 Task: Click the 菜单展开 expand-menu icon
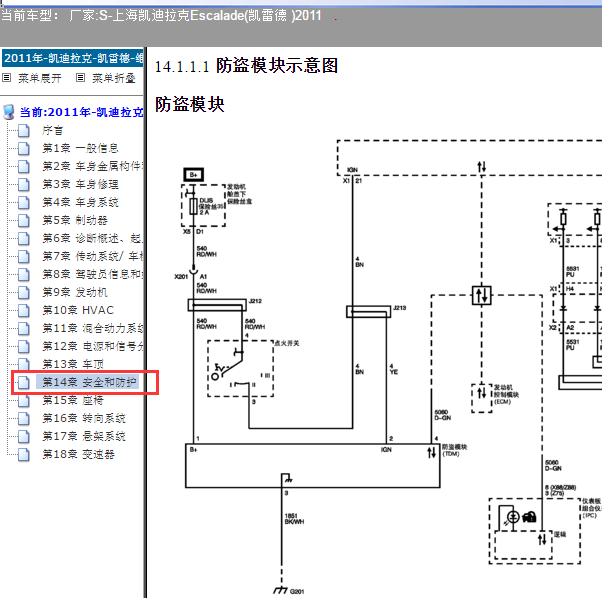(7, 78)
